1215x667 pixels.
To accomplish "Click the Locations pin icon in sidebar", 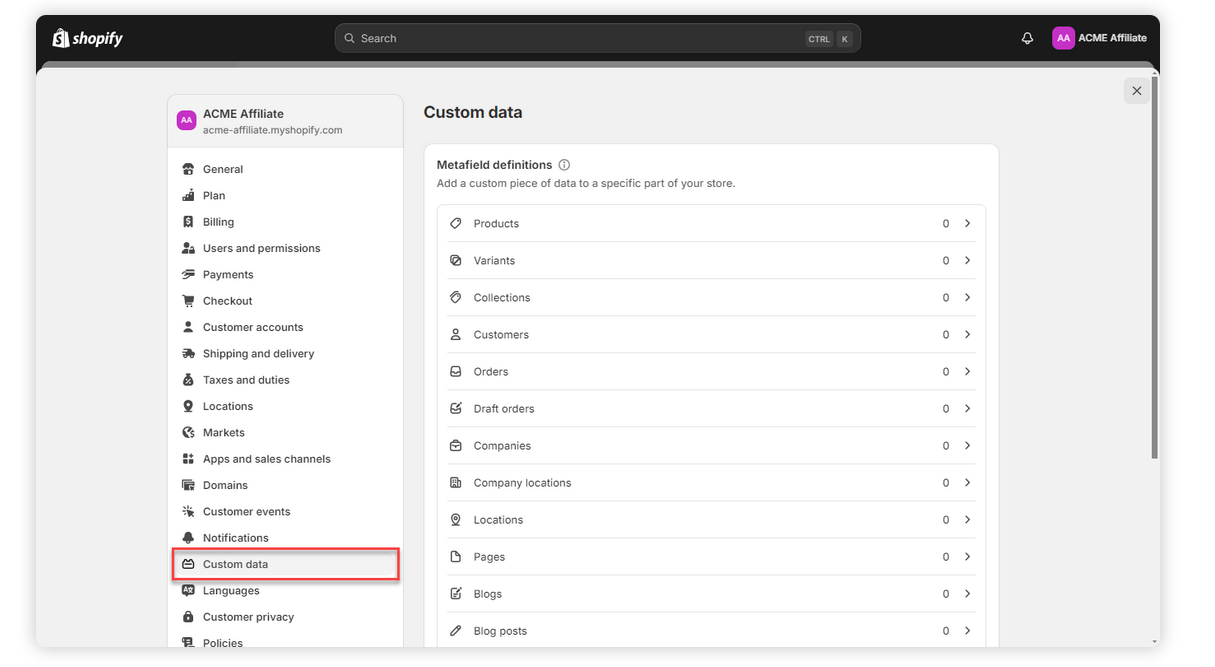I will [x=188, y=406].
